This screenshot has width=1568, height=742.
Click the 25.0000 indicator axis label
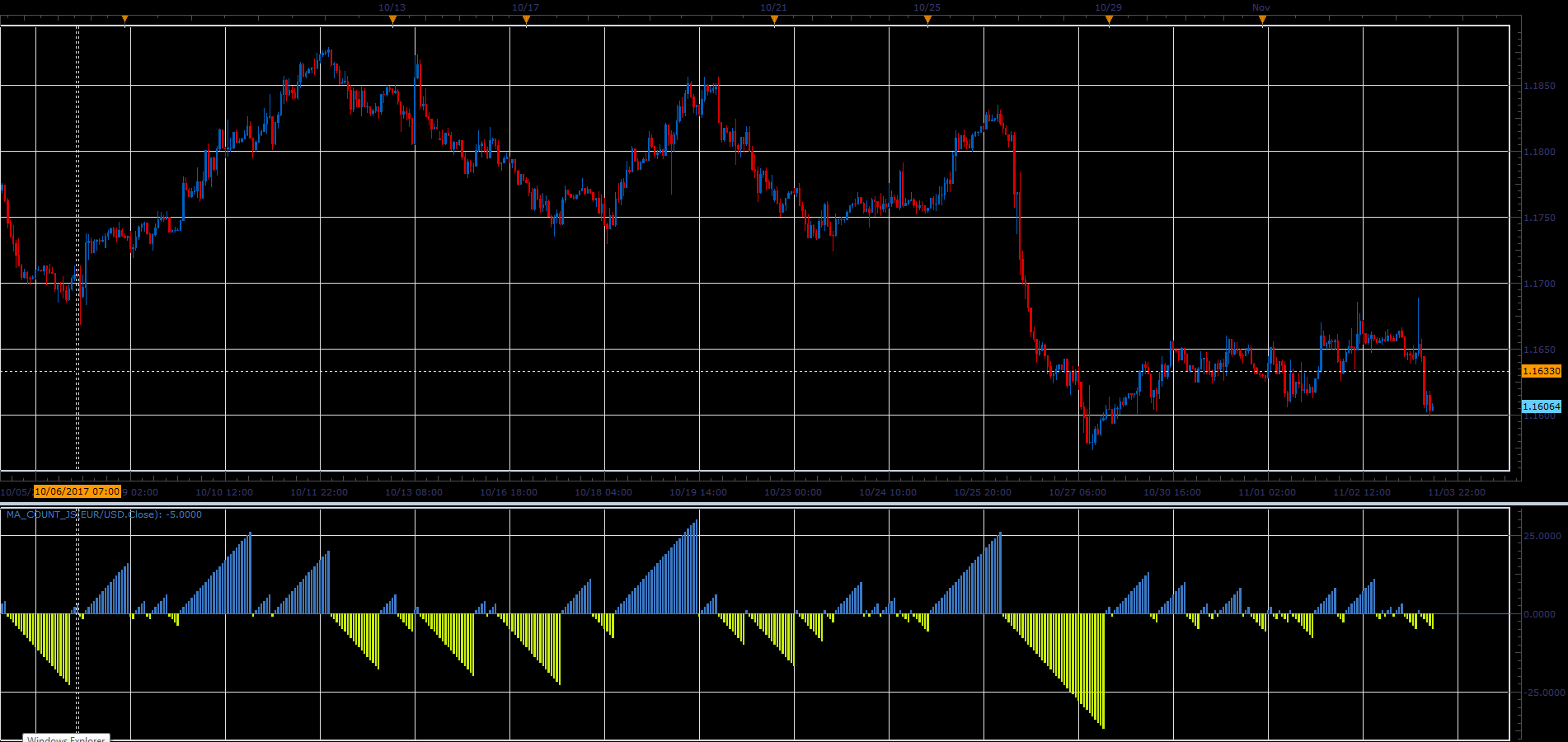click(x=1542, y=536)
